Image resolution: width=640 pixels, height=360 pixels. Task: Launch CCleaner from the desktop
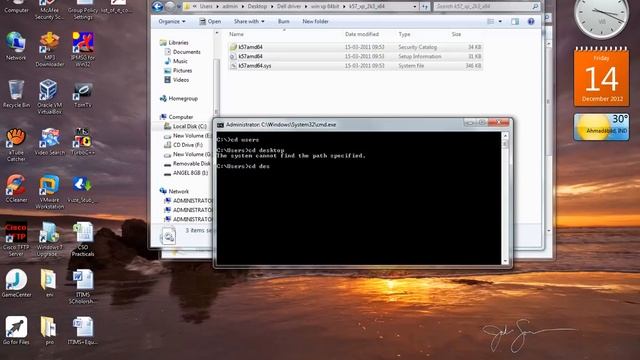click(x=16, y=189)
